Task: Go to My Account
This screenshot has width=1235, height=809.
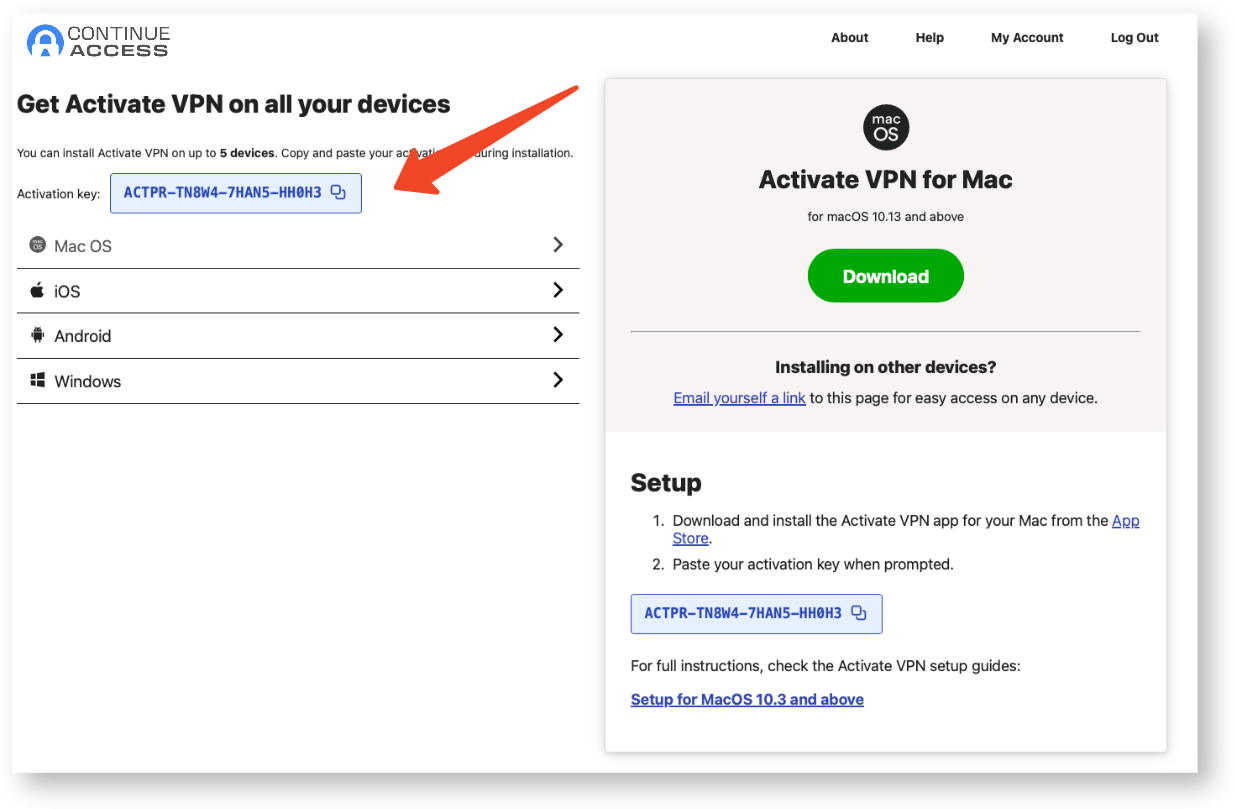Action: [1027, 37]
